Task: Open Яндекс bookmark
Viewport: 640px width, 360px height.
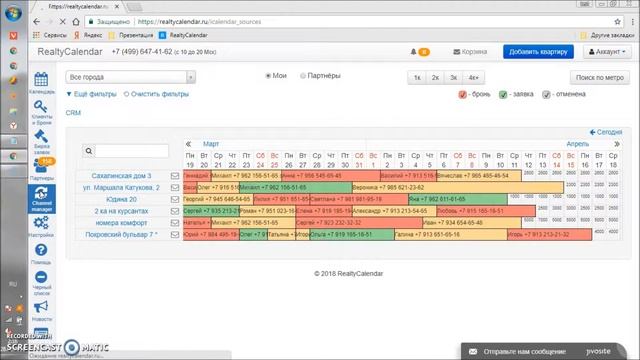Action: (88, 36)
